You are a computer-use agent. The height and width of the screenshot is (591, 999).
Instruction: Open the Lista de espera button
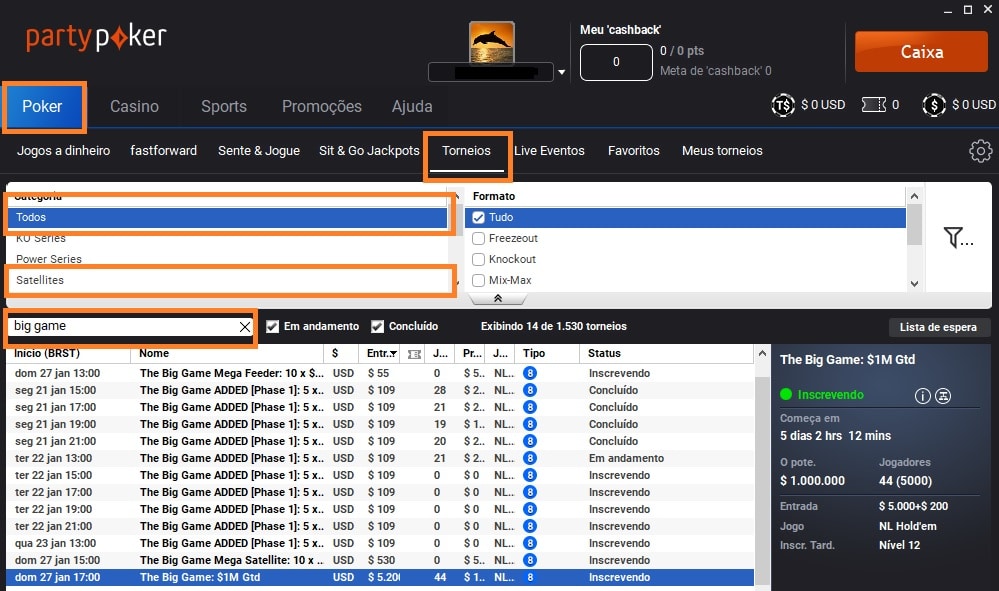point(938,327)
